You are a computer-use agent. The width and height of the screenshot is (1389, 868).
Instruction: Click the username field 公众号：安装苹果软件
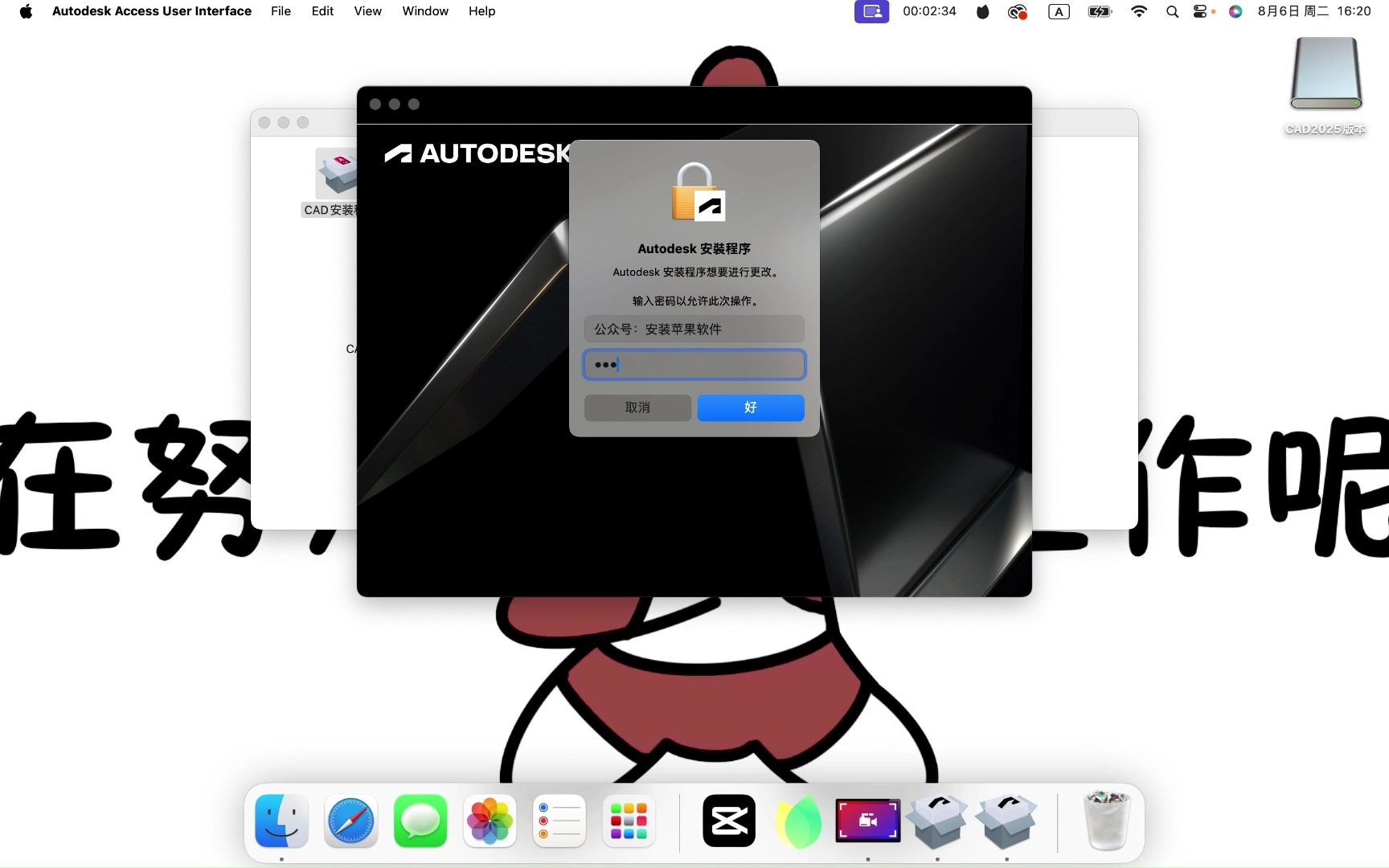tap(694, 329)
